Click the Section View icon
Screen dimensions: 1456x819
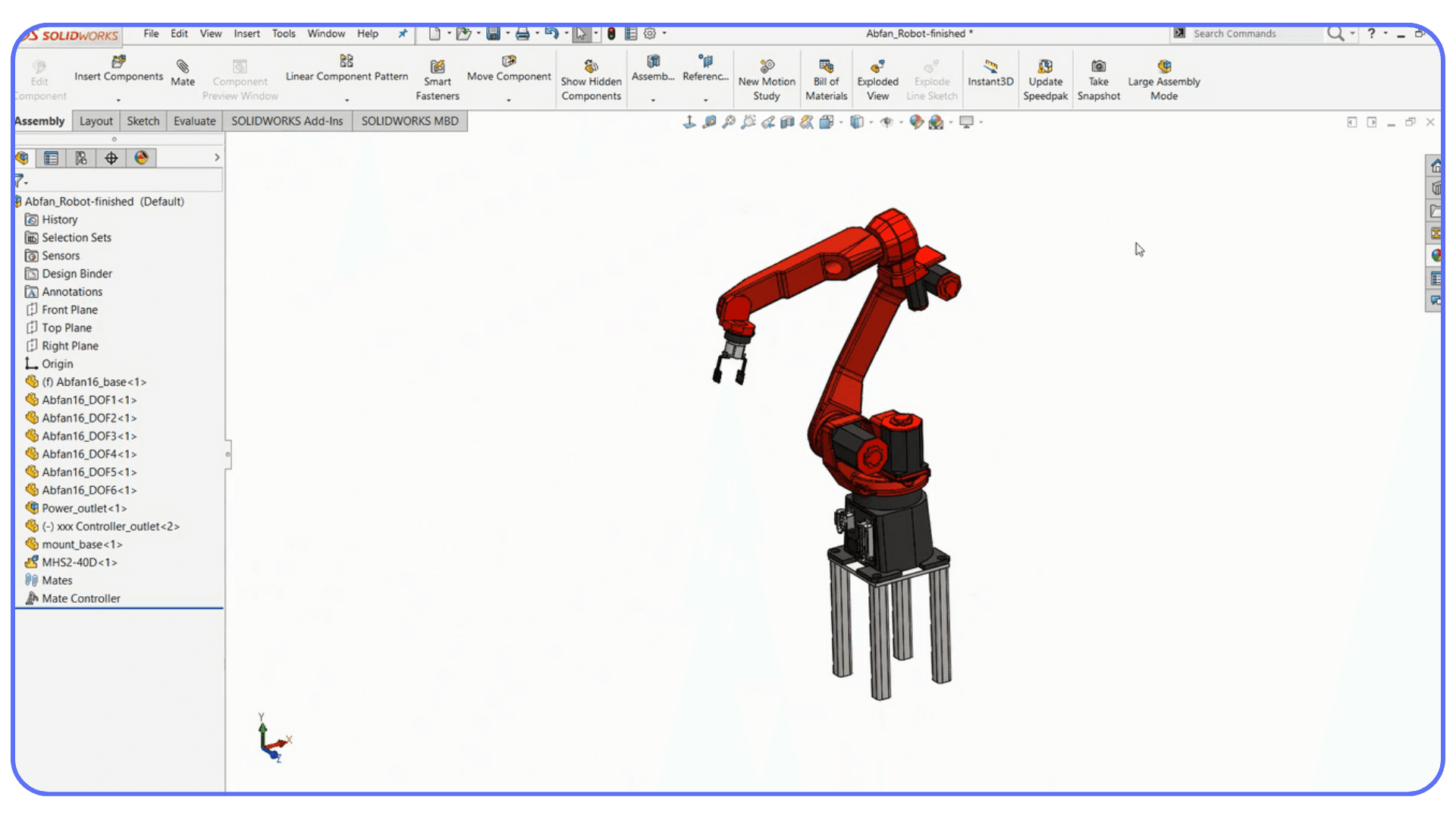pyautogui.click(x=786, y=121)
